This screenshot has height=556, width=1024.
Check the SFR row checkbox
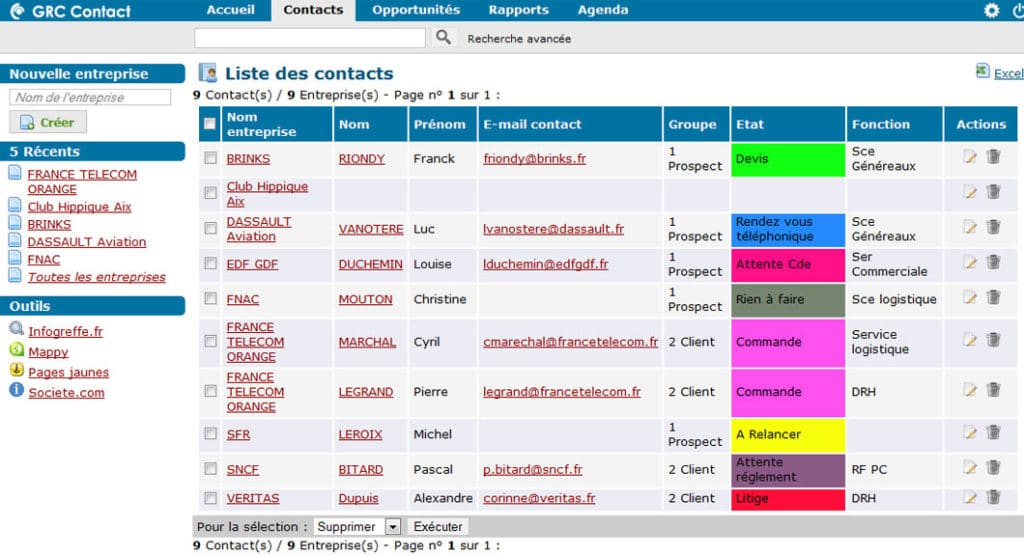pyautogui.click(x=210, y=434)
